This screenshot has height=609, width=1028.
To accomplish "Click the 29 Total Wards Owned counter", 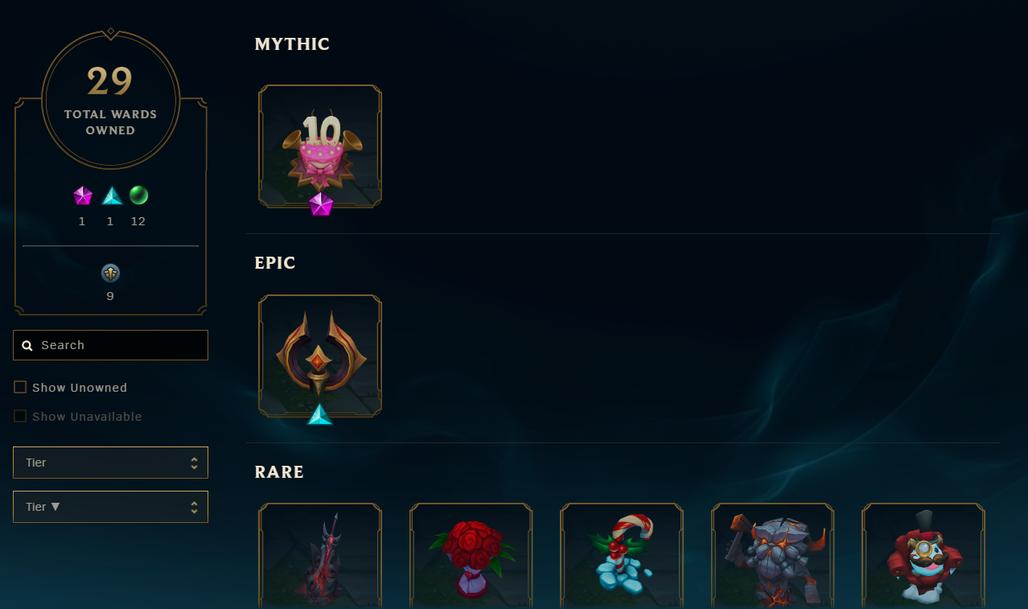I will pos(110,100).
